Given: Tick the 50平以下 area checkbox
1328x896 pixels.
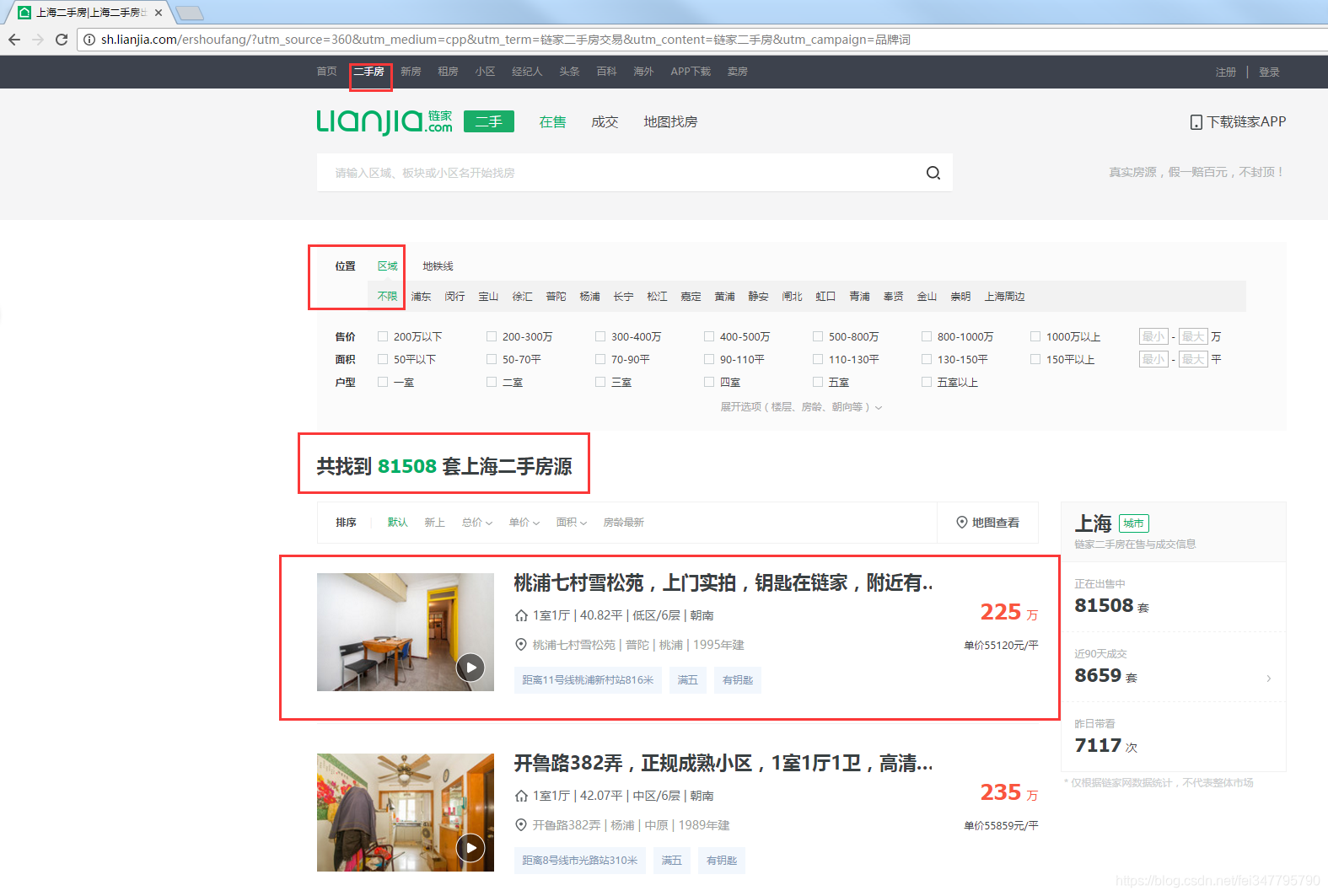Looking at the screenshot, I should (x=383, y=359).
